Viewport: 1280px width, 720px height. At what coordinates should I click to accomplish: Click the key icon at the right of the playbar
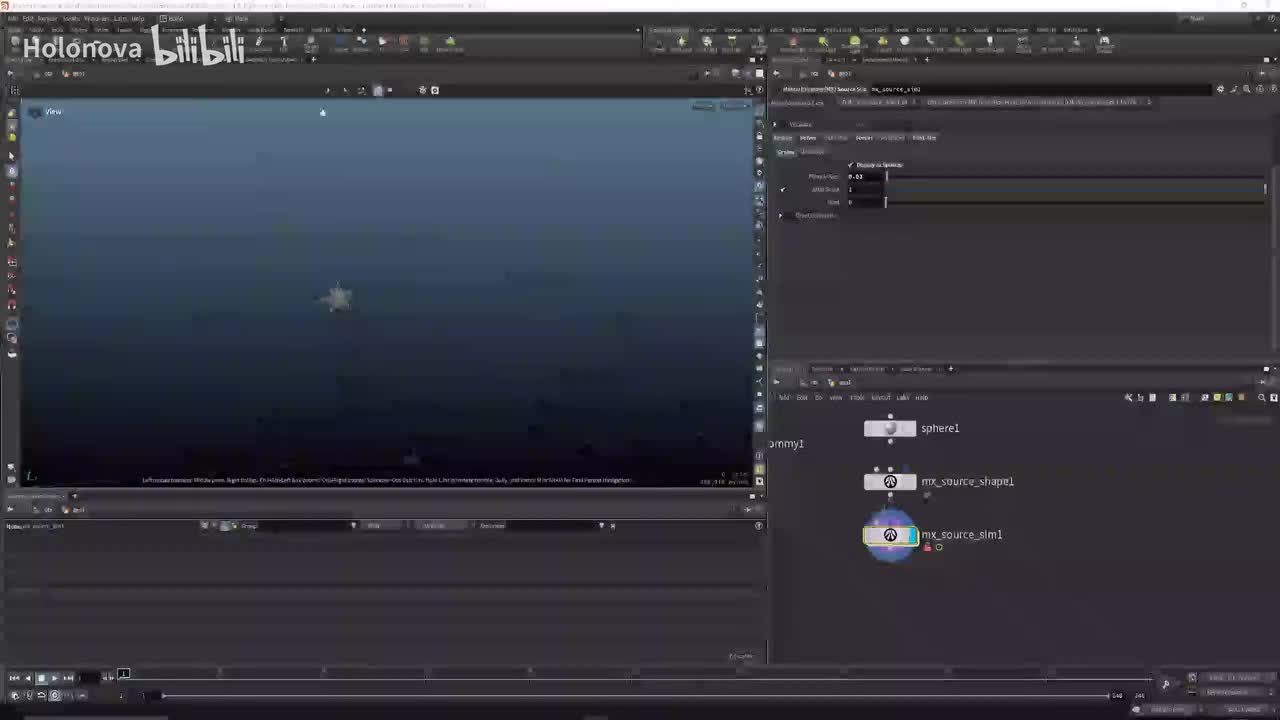pyautogui.click(x=1165, y=684)
